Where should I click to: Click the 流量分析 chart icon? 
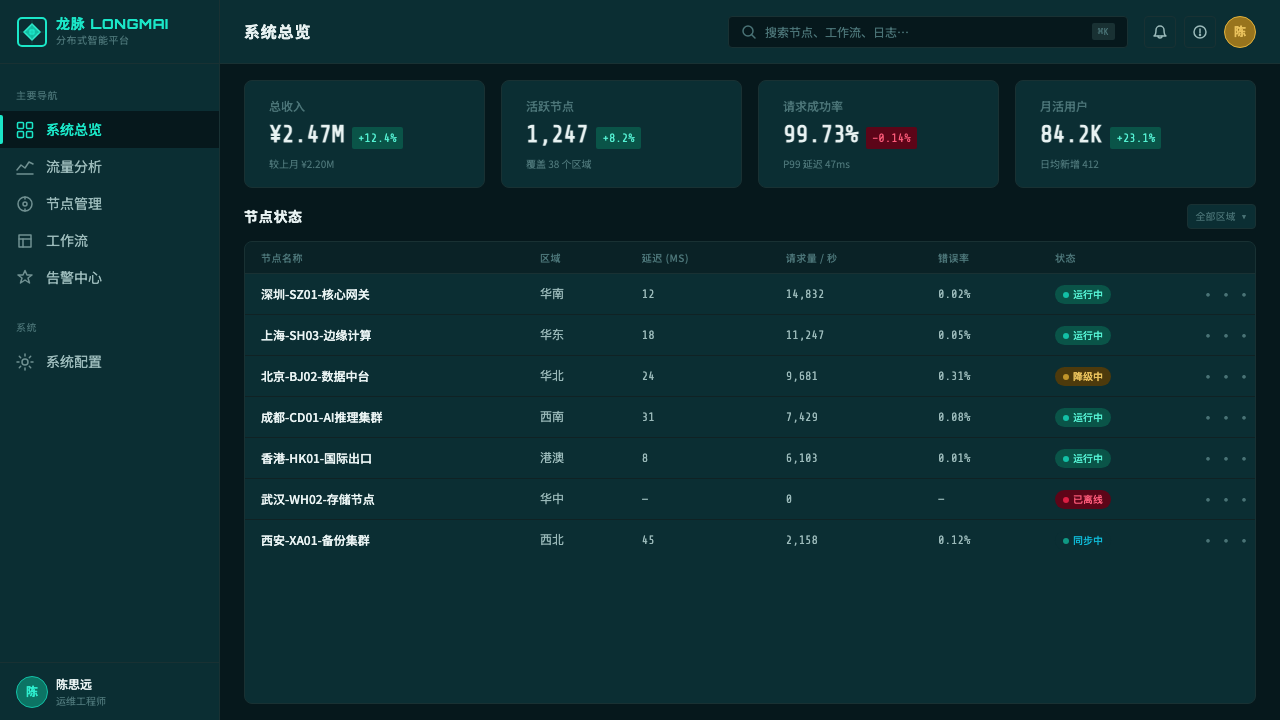click(x=25, y=167)
